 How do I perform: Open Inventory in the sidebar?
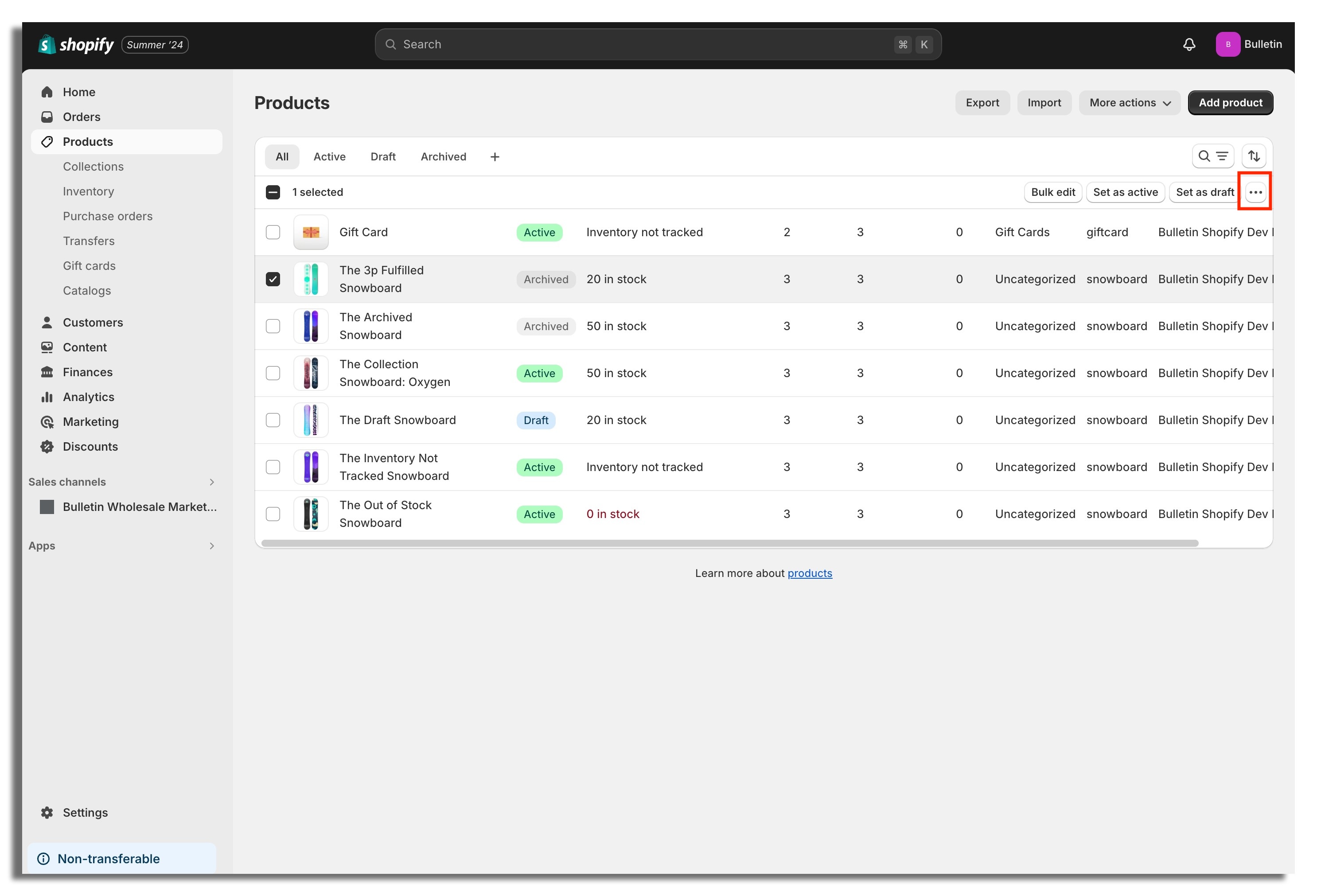point(88,191)
